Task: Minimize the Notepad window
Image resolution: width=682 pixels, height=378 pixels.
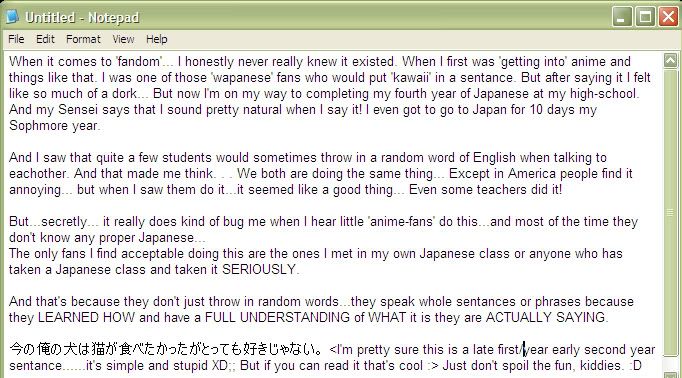Action: (x=622, y=17)
